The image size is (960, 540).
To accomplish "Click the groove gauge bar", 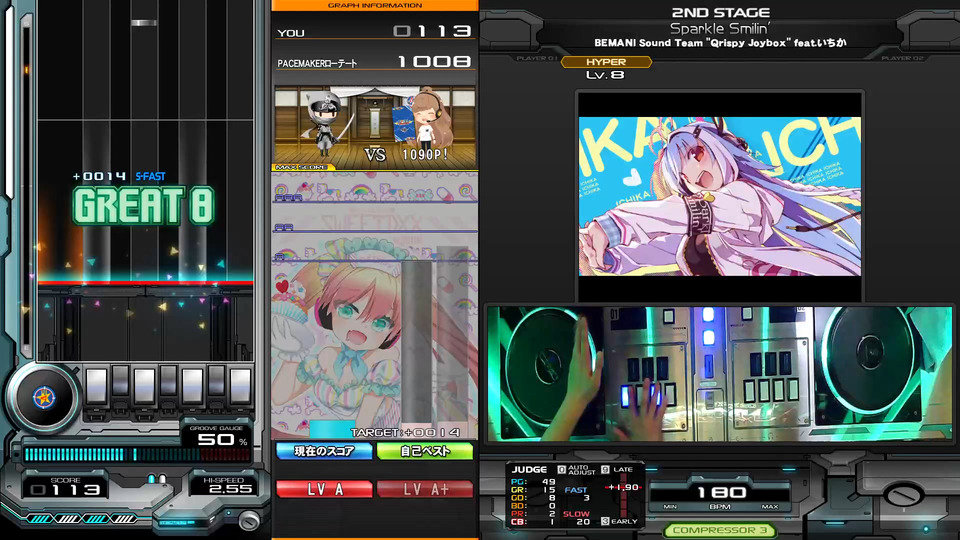I will coord(137,454).
